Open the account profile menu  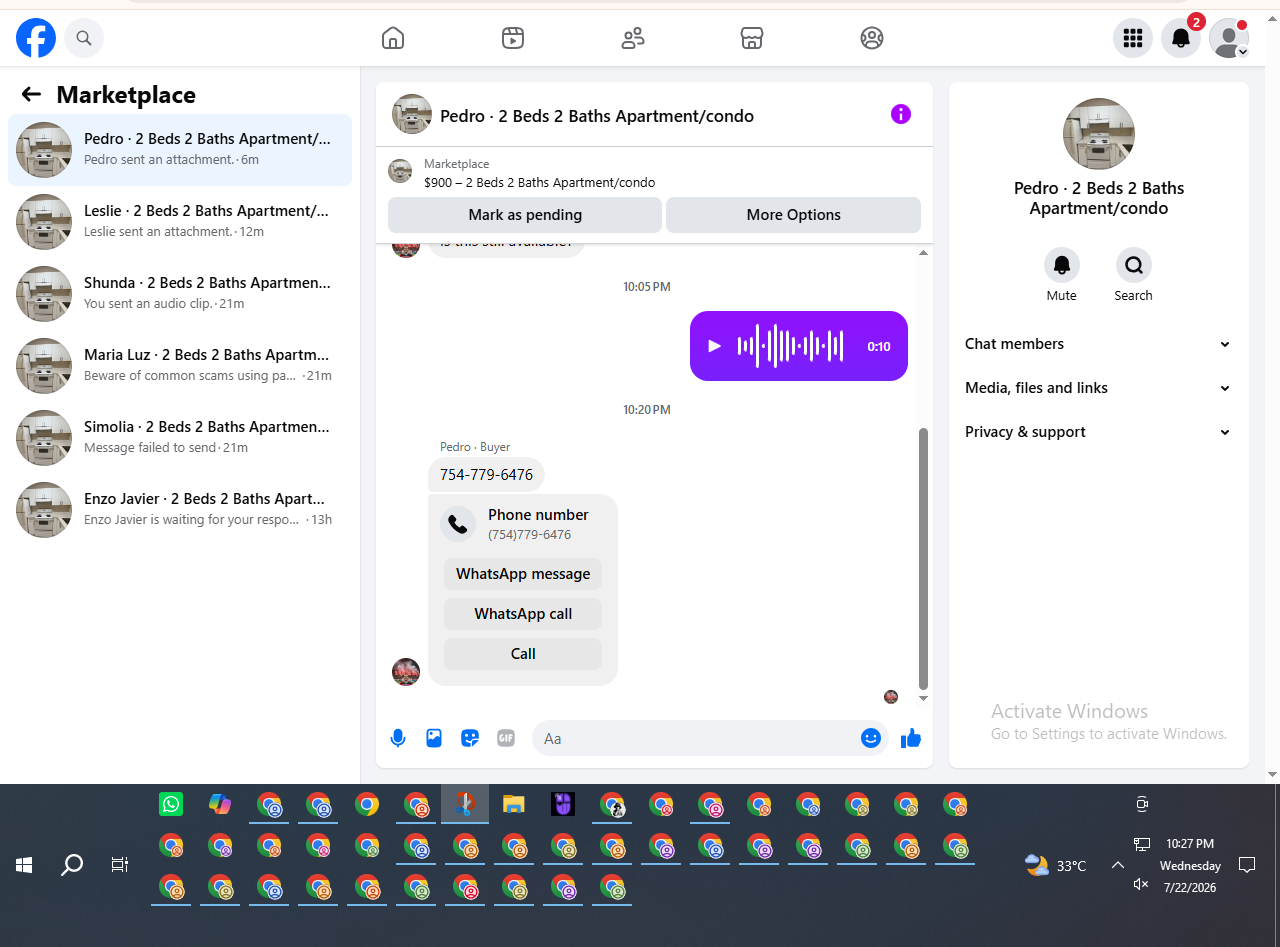pos(1229,38)
